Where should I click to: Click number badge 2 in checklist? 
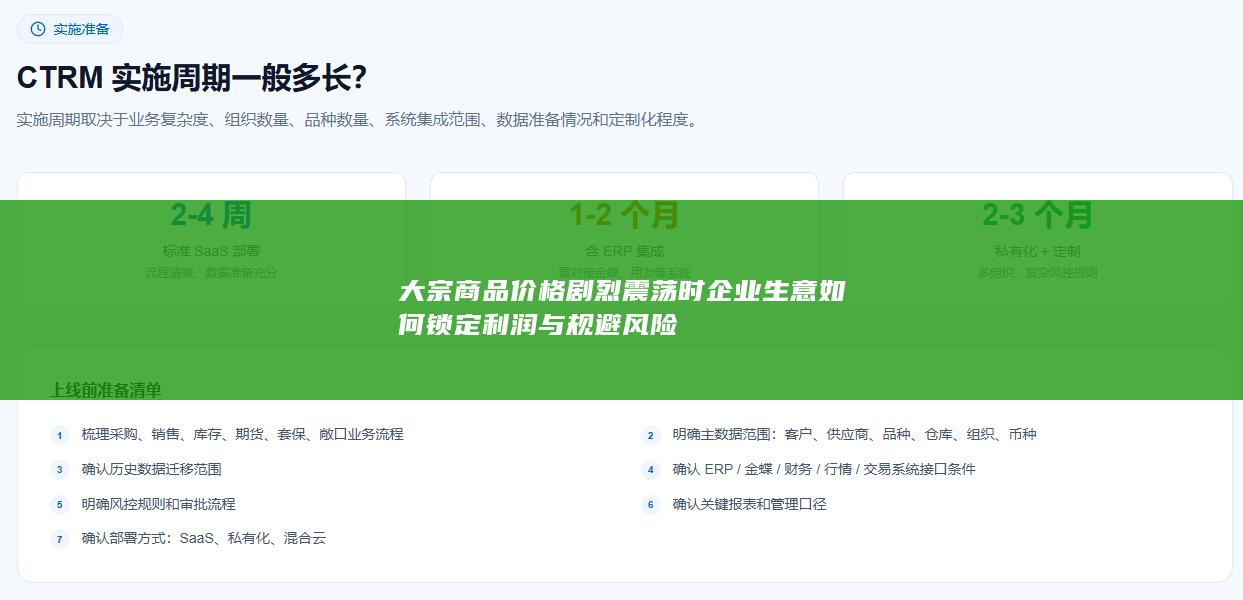651,435
